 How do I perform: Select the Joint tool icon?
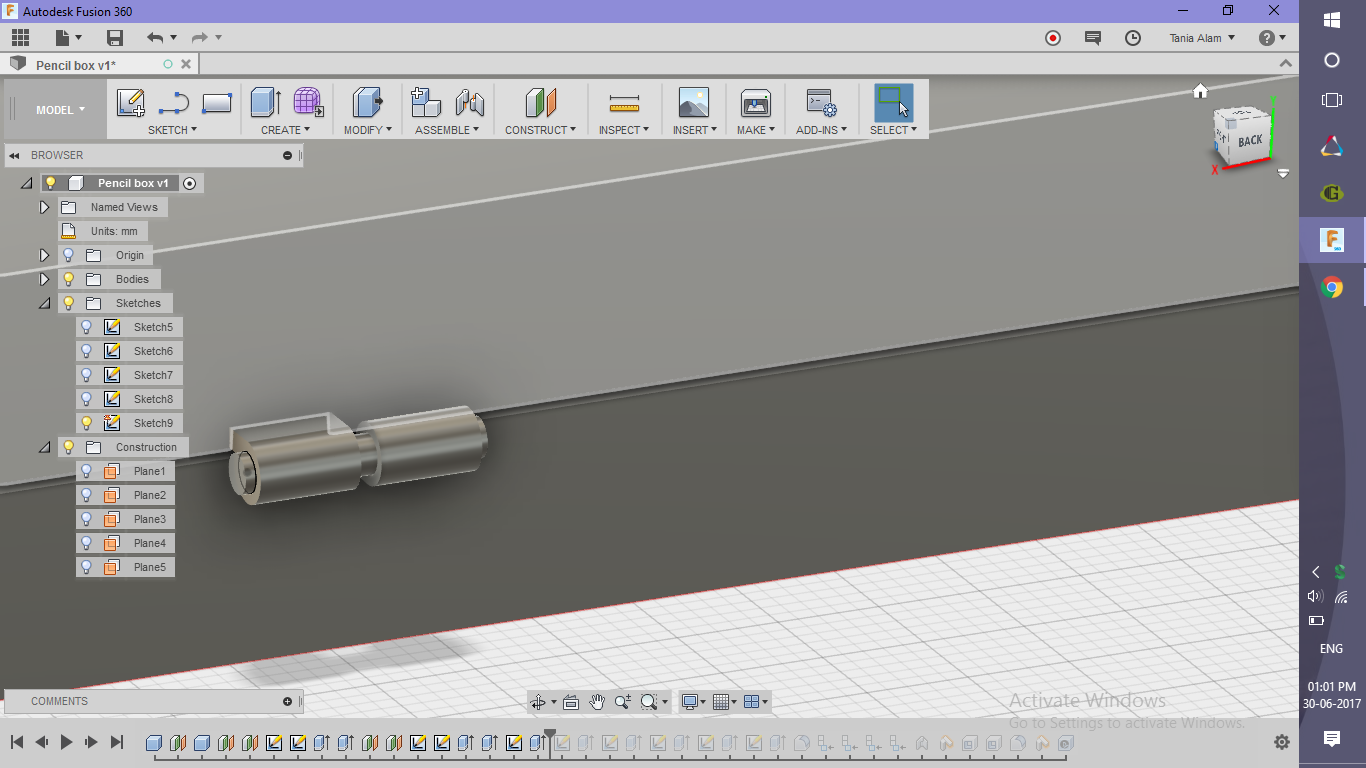click(469, 103)
